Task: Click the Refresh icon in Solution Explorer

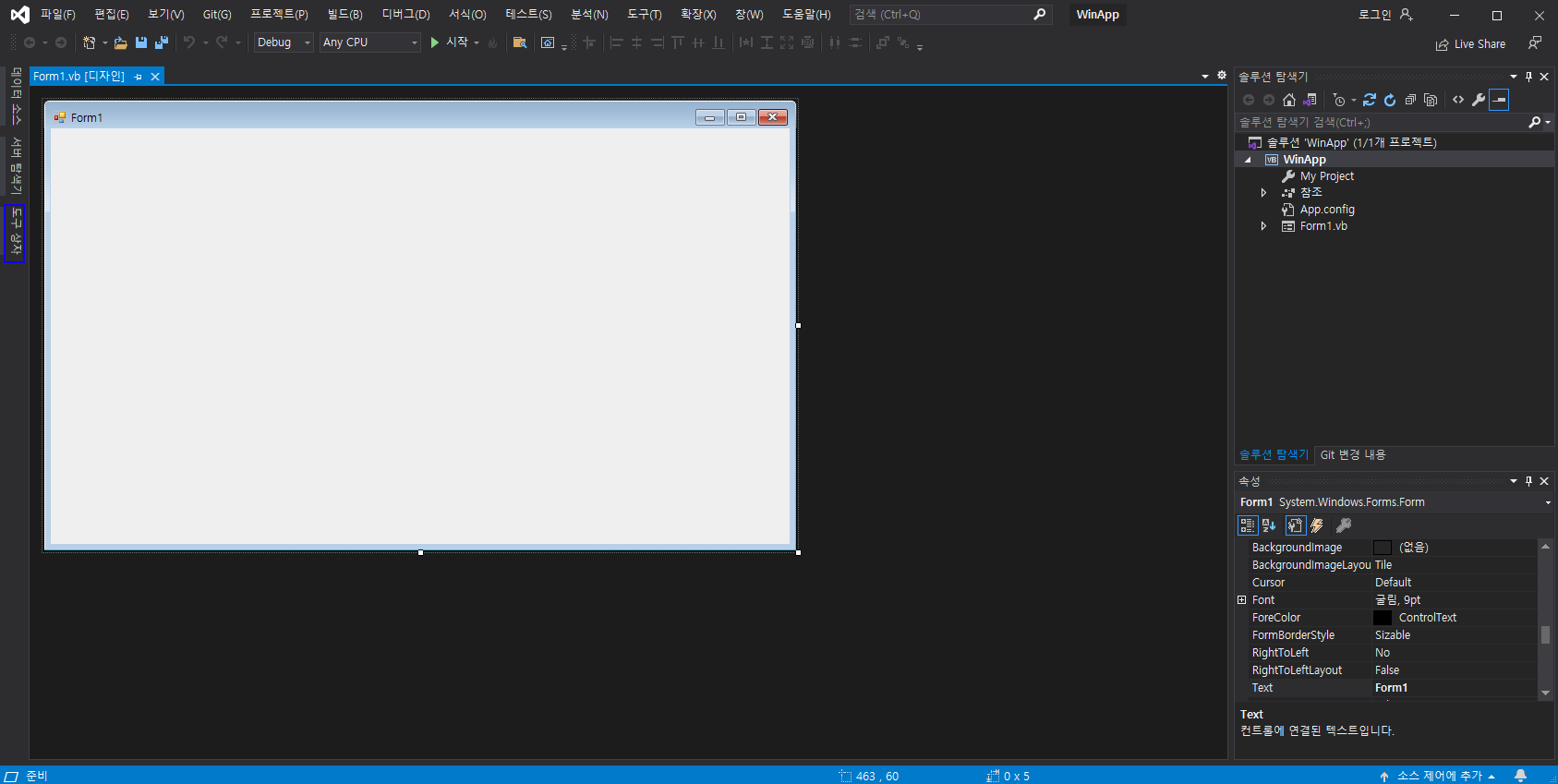Action: point(1390,100)
